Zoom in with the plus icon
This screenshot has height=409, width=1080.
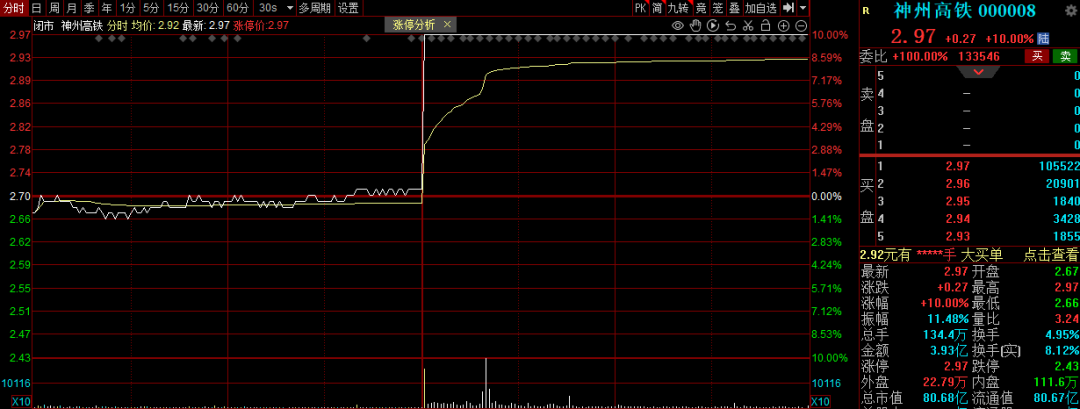(783, 25)
